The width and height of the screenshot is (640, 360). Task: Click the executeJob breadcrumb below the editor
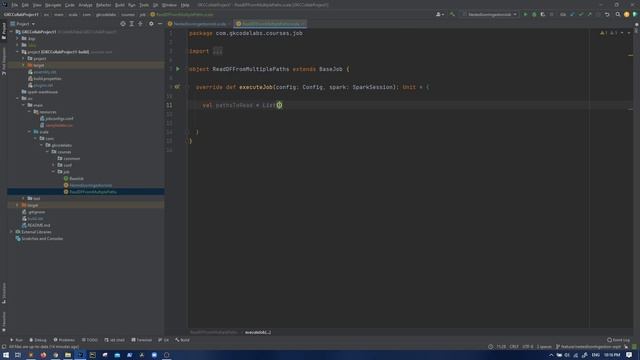coord(258,332)
